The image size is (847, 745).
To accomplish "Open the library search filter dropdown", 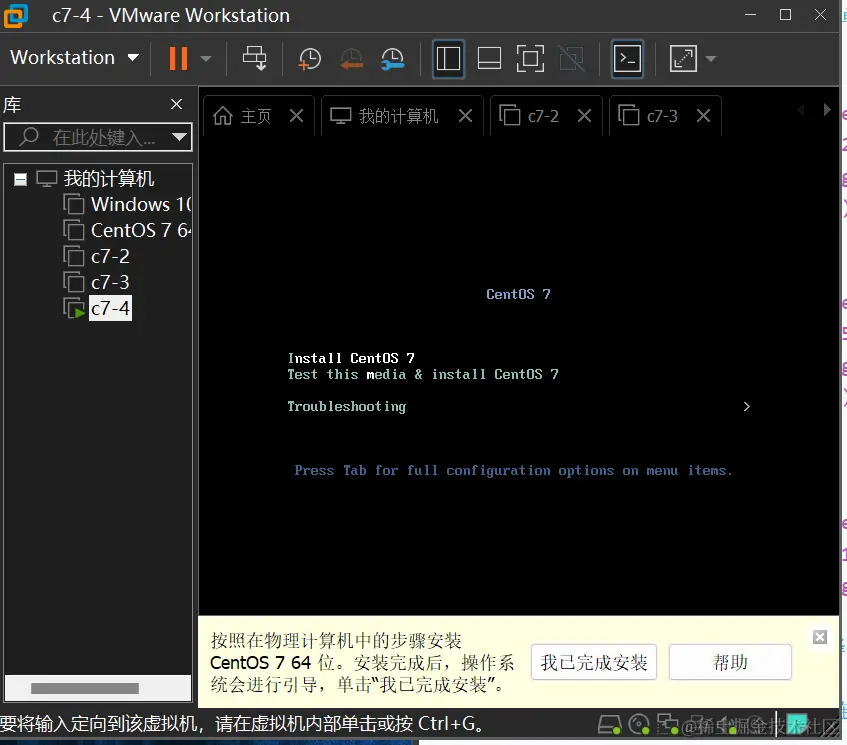I will coord(179,137).
